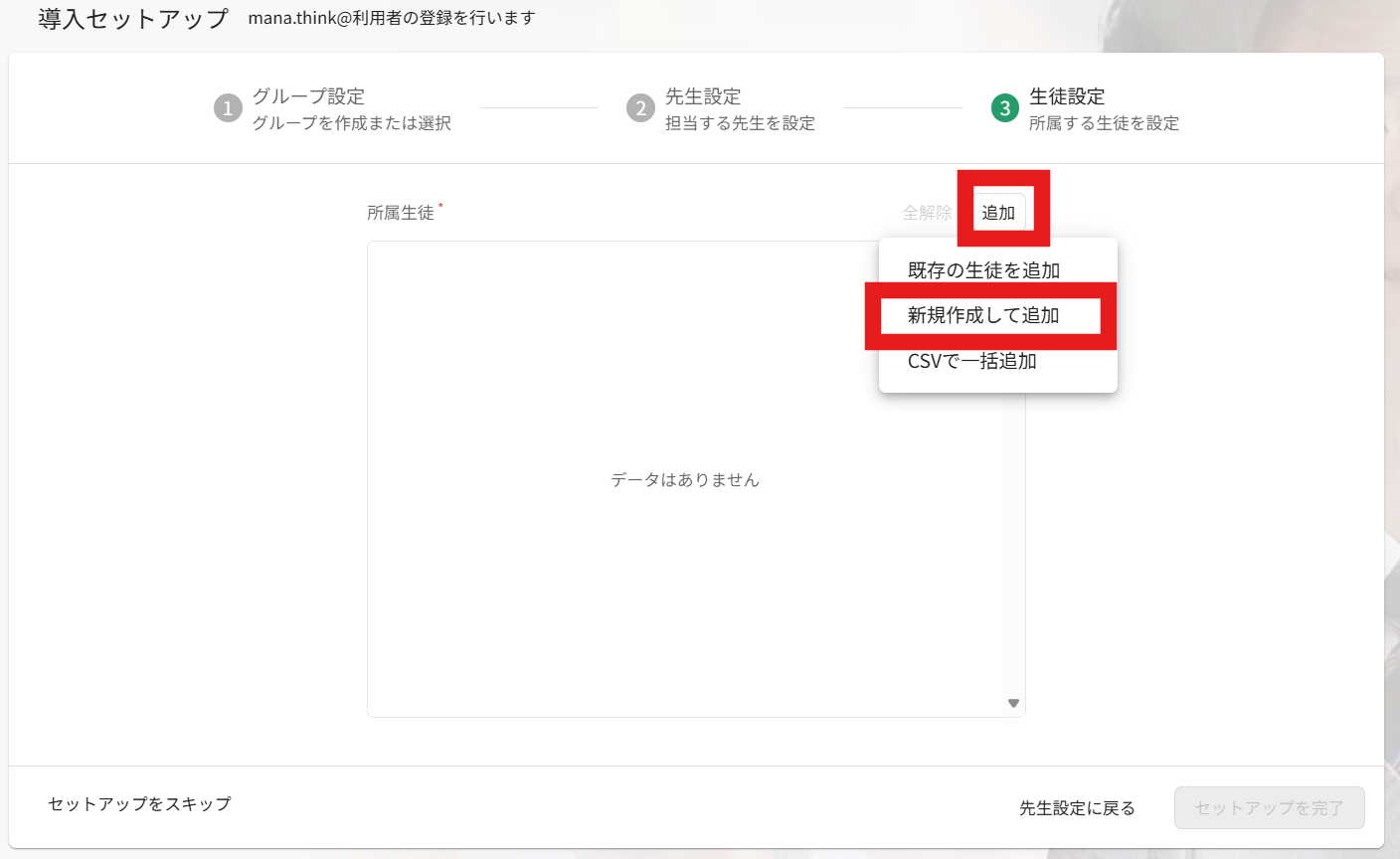Click the green step 3 circle icon
The width and height of the screenshot is (1400, 859).
tap(1005, 108)
